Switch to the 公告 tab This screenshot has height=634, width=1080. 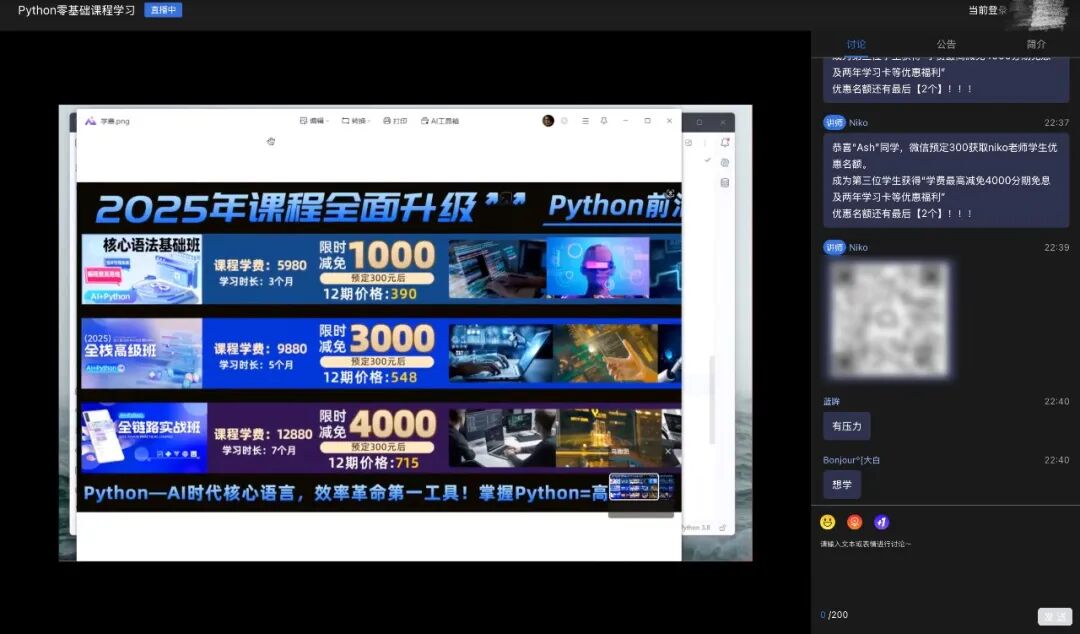pos(944,44)
